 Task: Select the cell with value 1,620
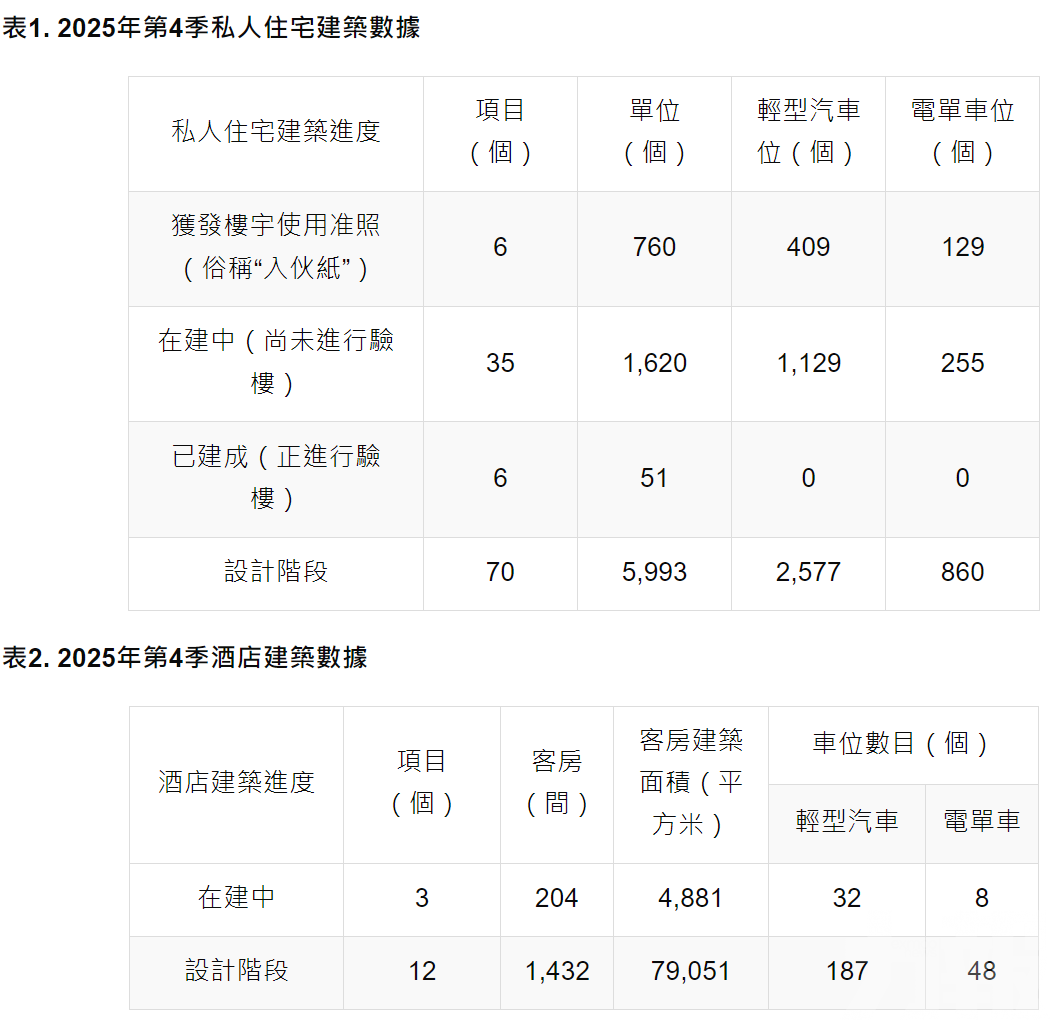point(654,363)
